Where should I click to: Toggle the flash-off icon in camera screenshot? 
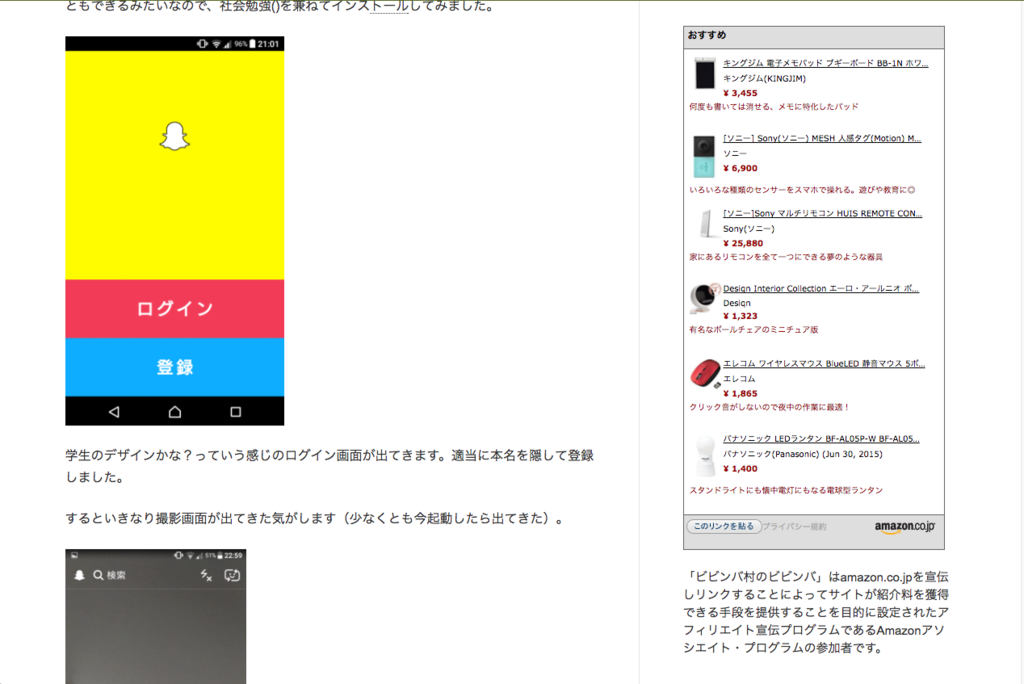[x=206, y=575]
